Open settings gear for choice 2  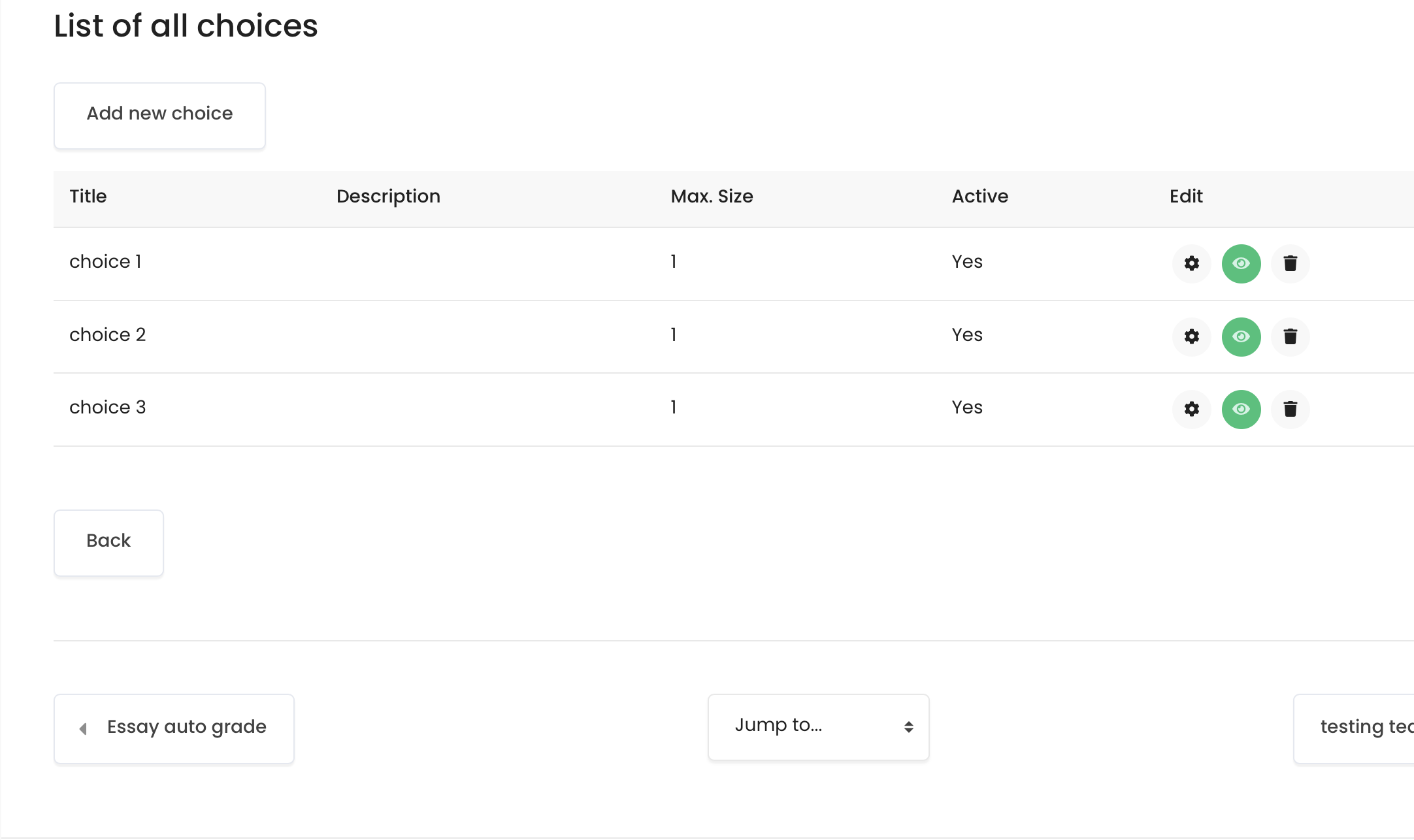click(x=1192, y=336)
